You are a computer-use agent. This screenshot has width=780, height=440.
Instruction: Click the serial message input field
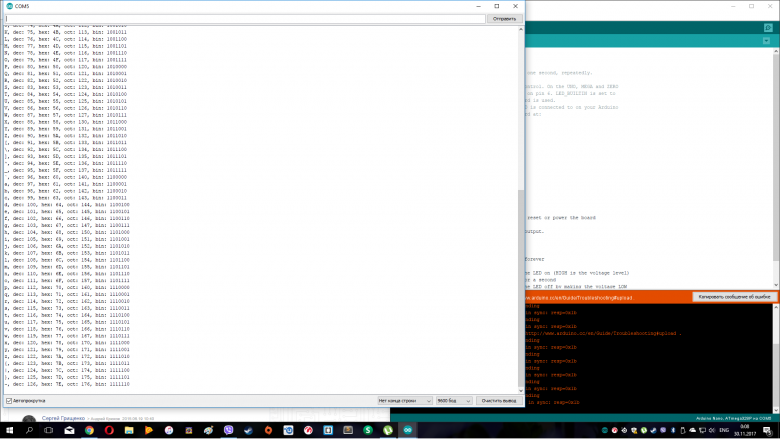(244, 18)
